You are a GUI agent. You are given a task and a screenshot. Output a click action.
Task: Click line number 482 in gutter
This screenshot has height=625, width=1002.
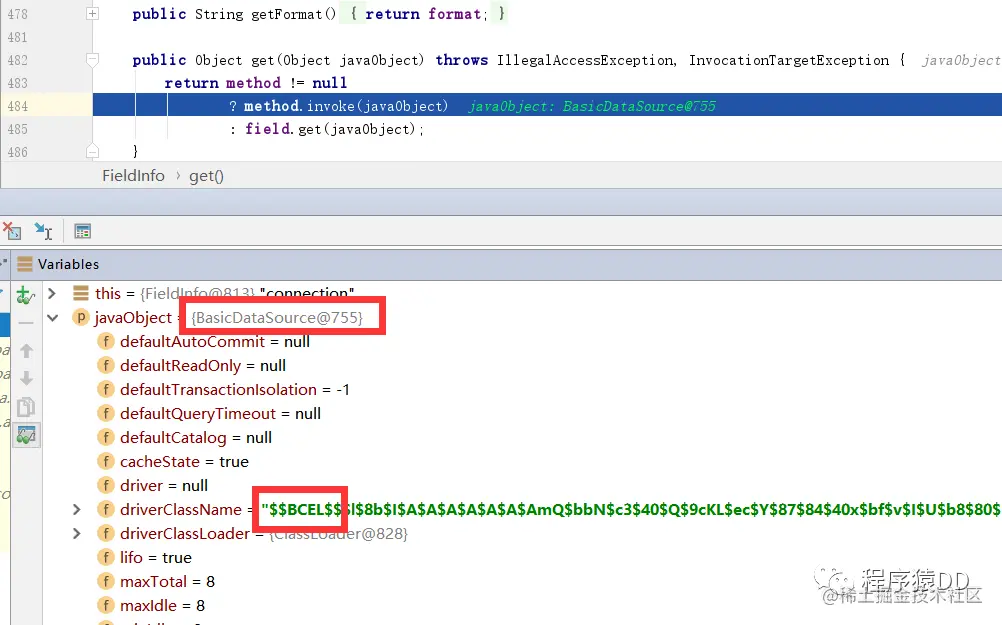point(18,60)
